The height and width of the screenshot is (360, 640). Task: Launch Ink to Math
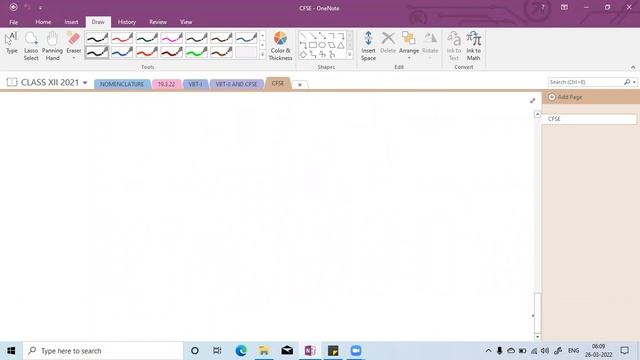473,46
